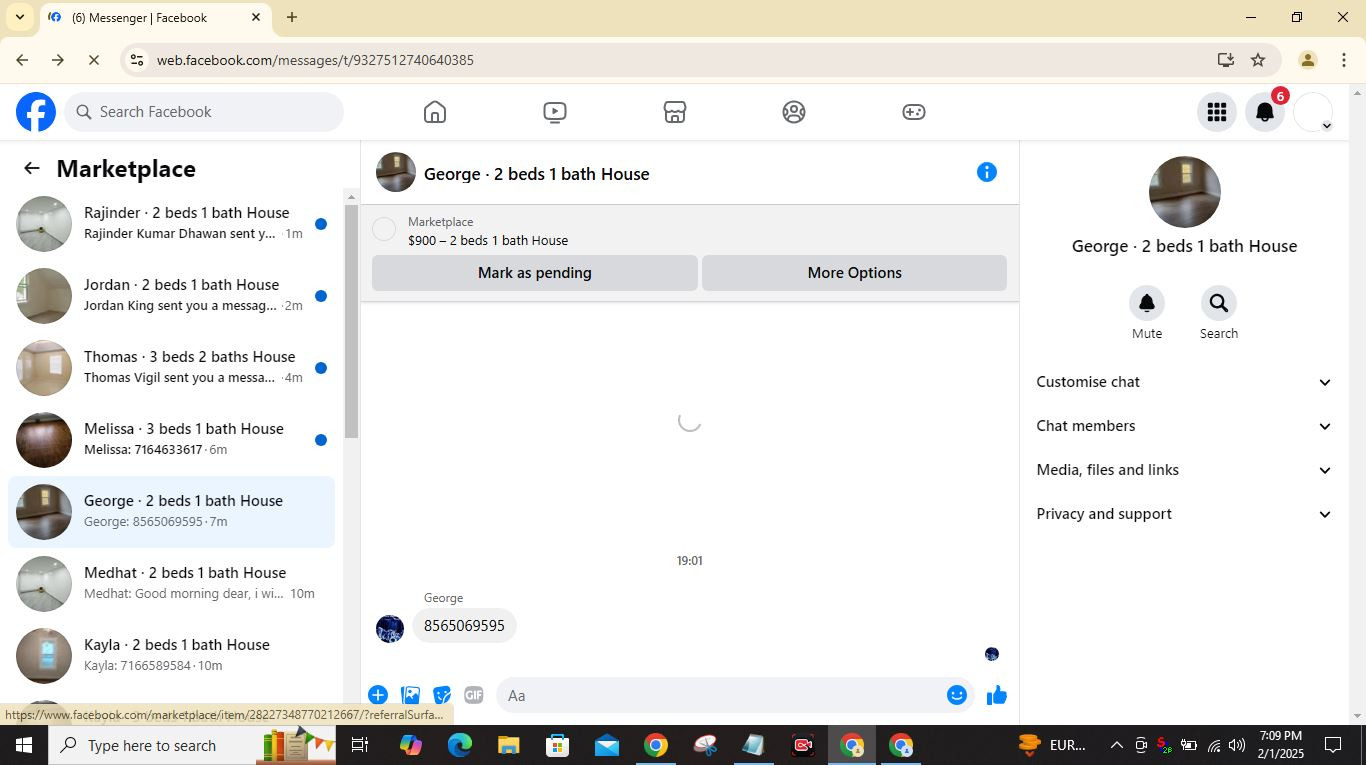Open Microsoft Edge from taskbar
Viewport: 1366px width, 765px height.
click(460, 745)
